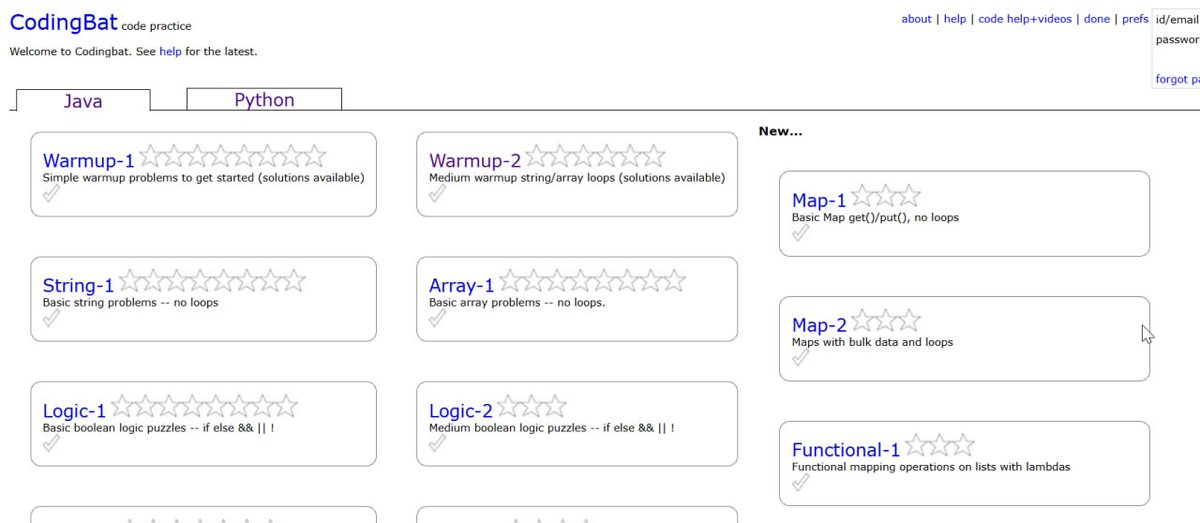Switch to the Java tab
1200x523 pixels.
[x=83, y=100]
